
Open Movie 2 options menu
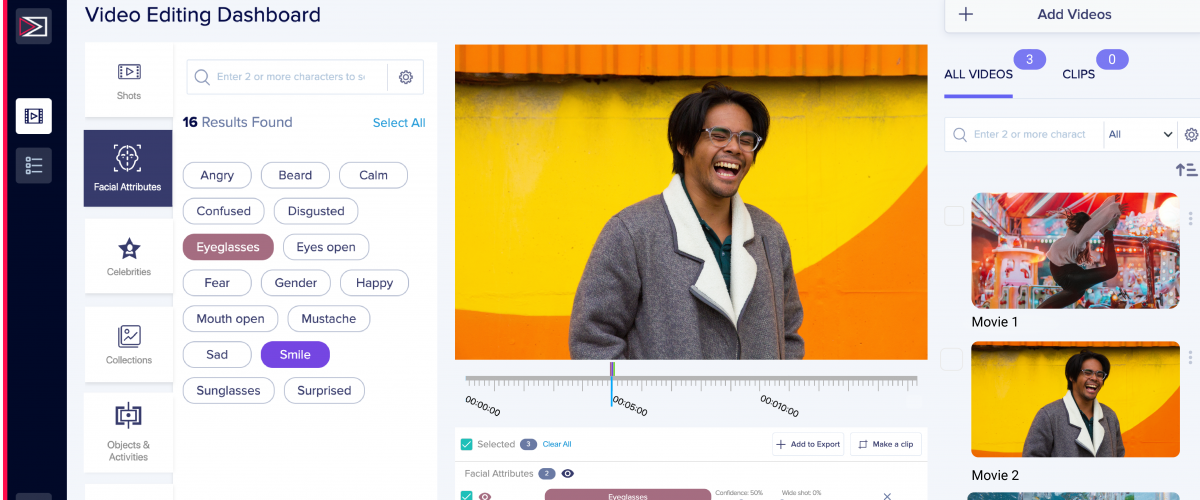[1190, 357]
